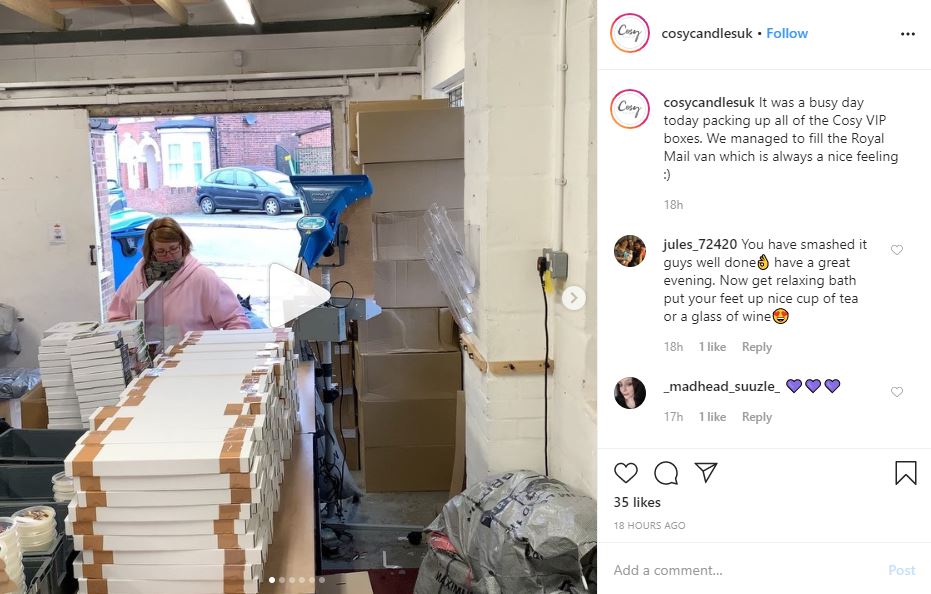
Task: Open the three-dots more options menu
Action: tap(907, 34)
